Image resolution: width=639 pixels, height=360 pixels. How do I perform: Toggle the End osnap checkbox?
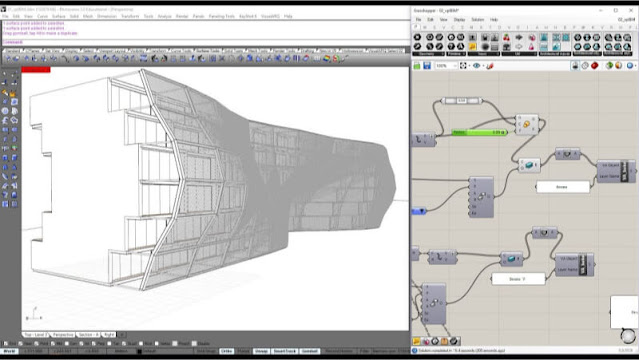[6, 344]
